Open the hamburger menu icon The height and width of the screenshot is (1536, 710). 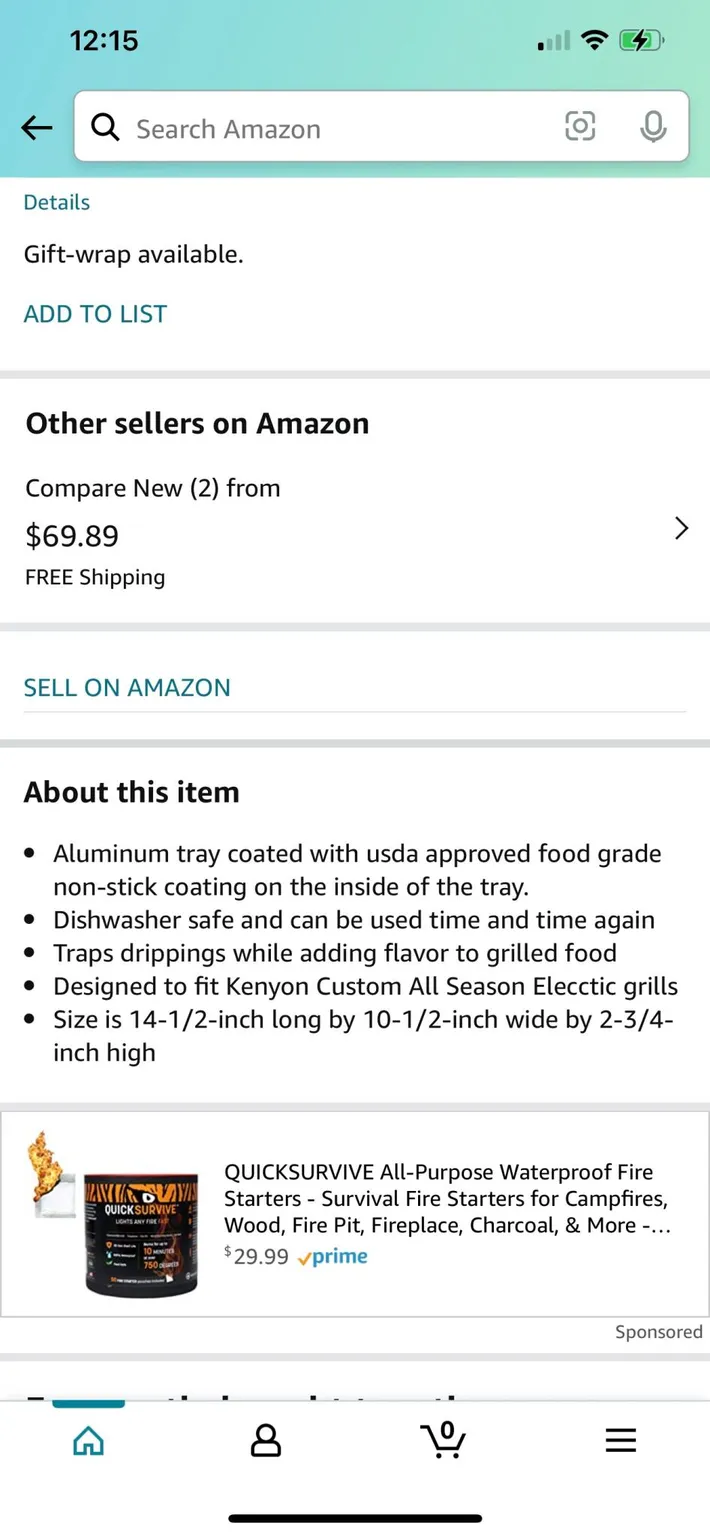(620, 1440)
